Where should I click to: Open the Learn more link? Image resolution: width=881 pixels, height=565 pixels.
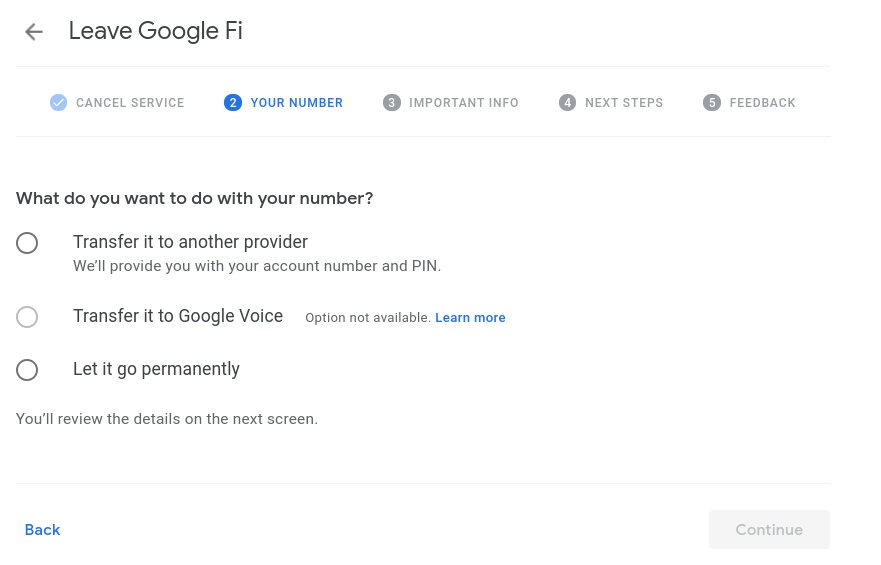(x=470, y=318)
